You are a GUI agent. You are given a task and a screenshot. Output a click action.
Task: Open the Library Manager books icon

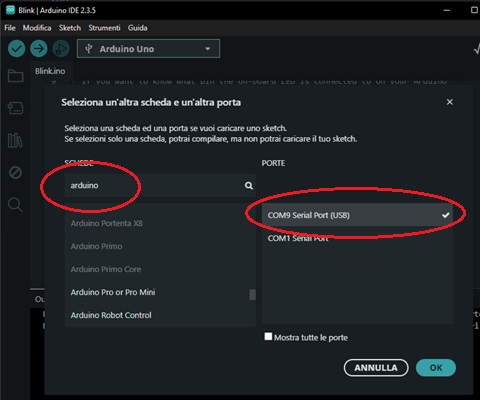15,140
